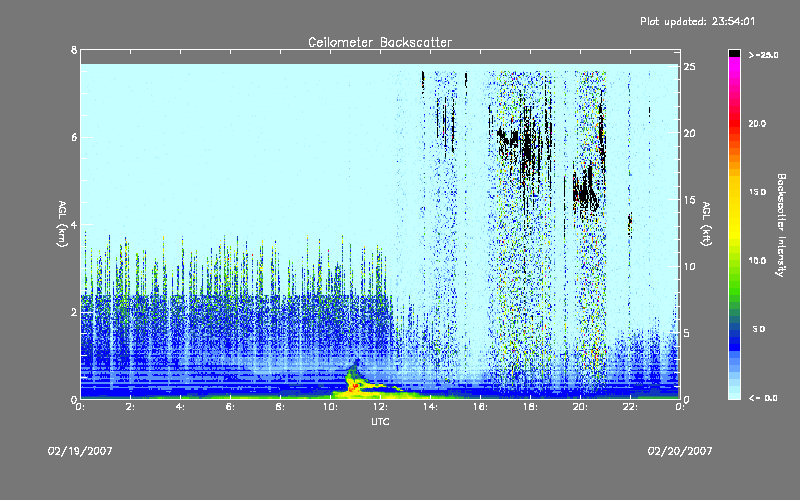This screenshot has width=800, height=500.
Task: Click the 02/19/2007 start date label
Action: 80,451
